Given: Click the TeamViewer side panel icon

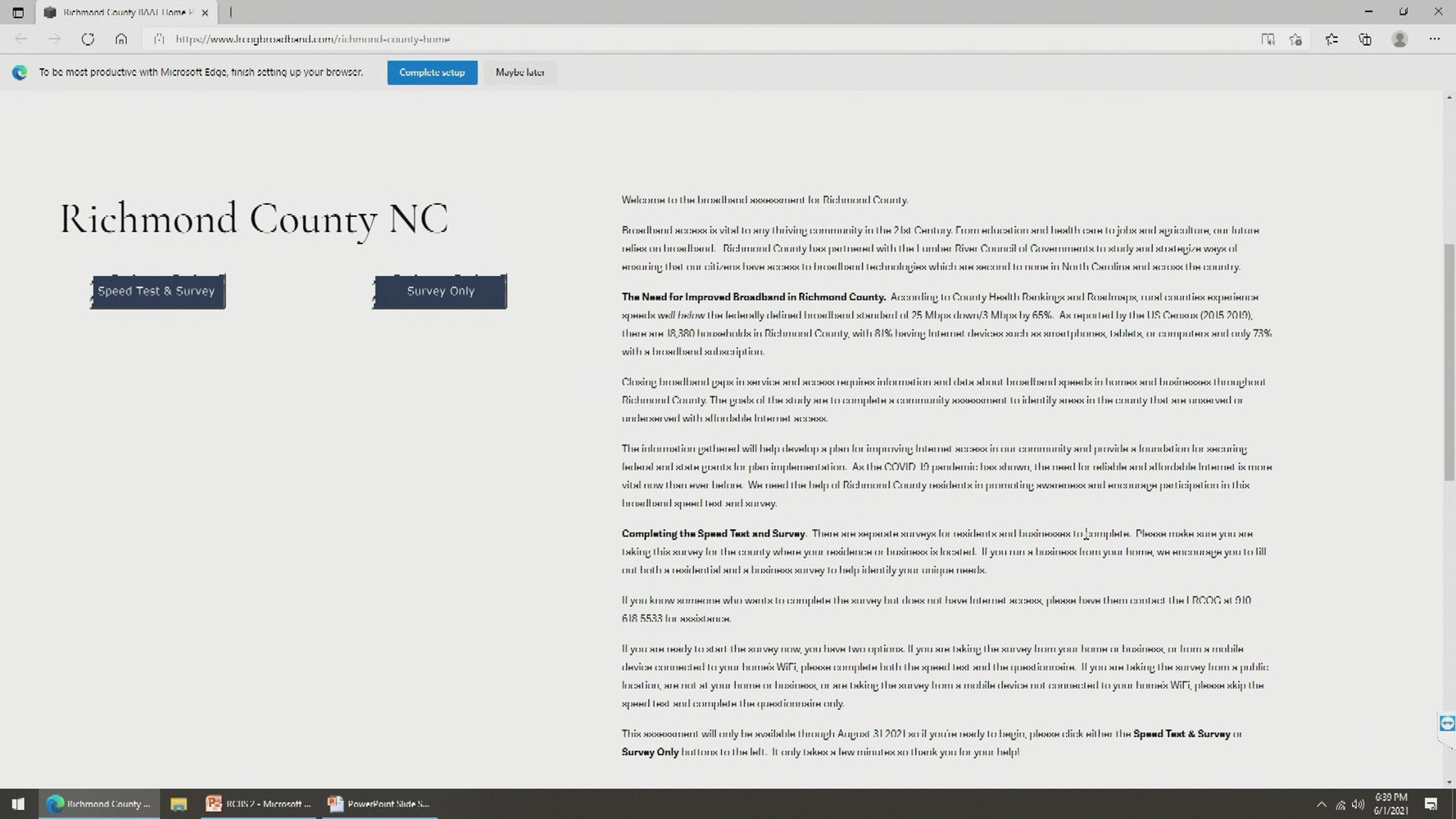Looking at the screenshot, I should coord(1447,723).
